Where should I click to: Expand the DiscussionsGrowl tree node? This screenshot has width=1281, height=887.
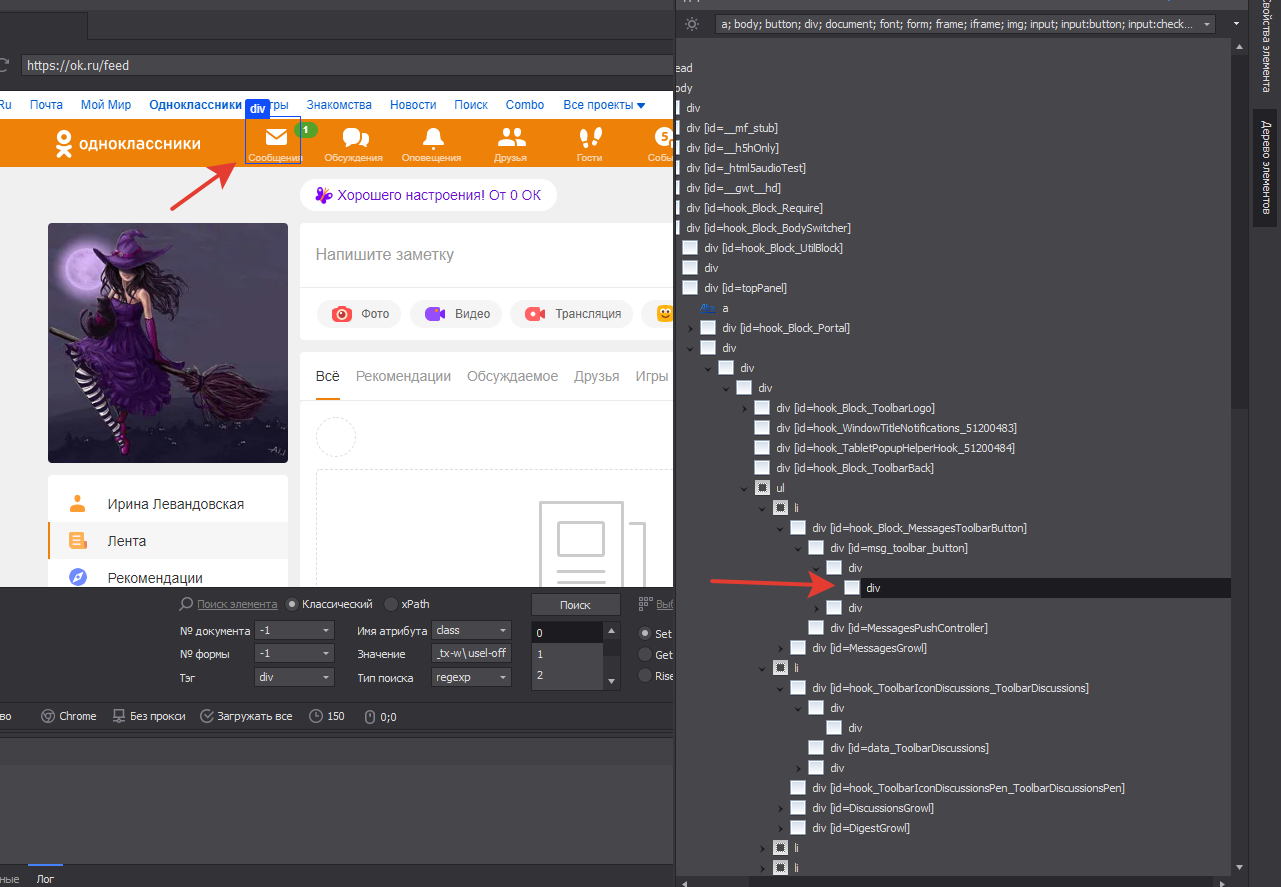click(781, 808)
